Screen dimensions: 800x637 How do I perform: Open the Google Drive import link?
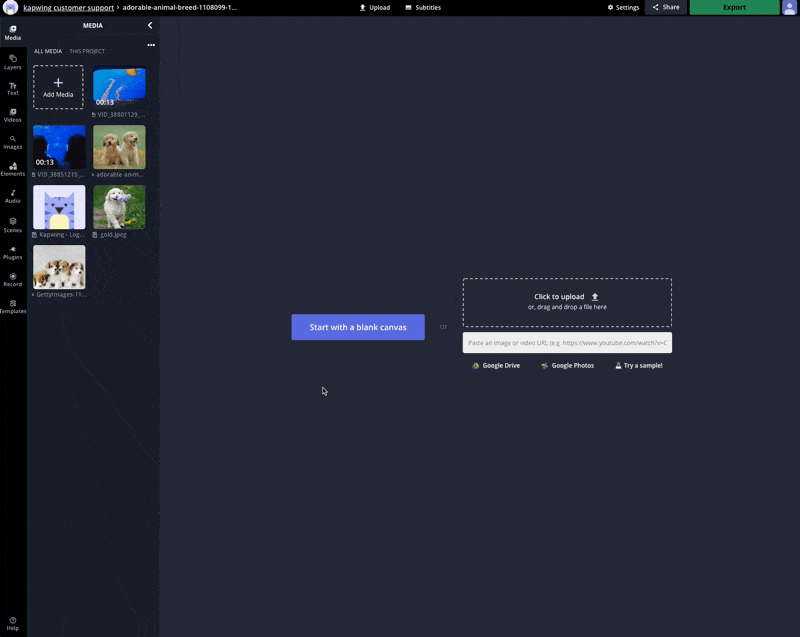coord(496,366)
